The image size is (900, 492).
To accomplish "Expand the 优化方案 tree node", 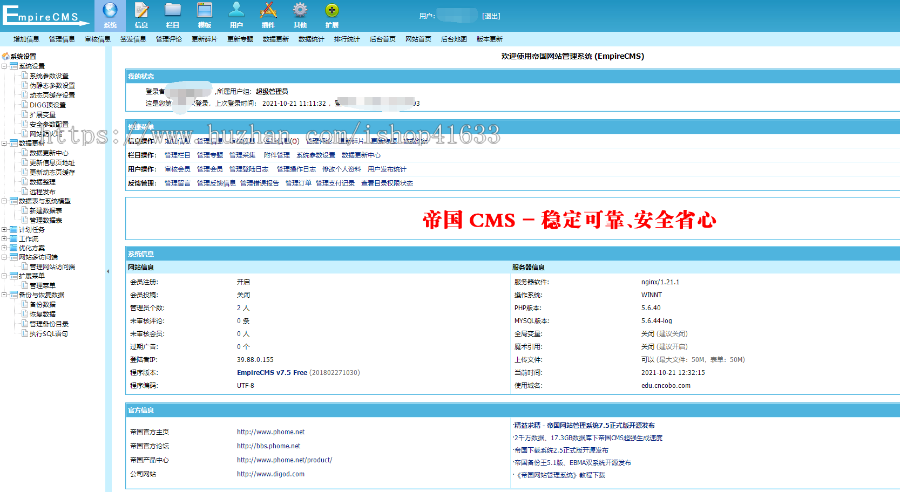I will (5, 248).
